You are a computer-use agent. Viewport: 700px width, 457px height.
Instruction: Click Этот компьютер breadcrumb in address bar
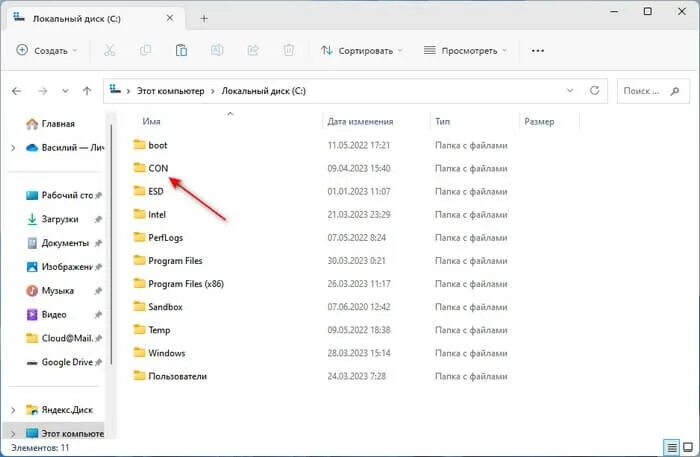(171, 91)
